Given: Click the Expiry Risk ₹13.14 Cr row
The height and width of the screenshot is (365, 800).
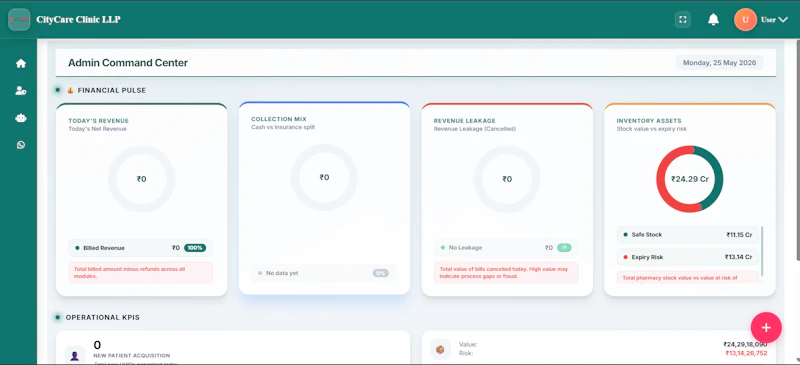Looking at the screenshot, I should coord(687,257).
